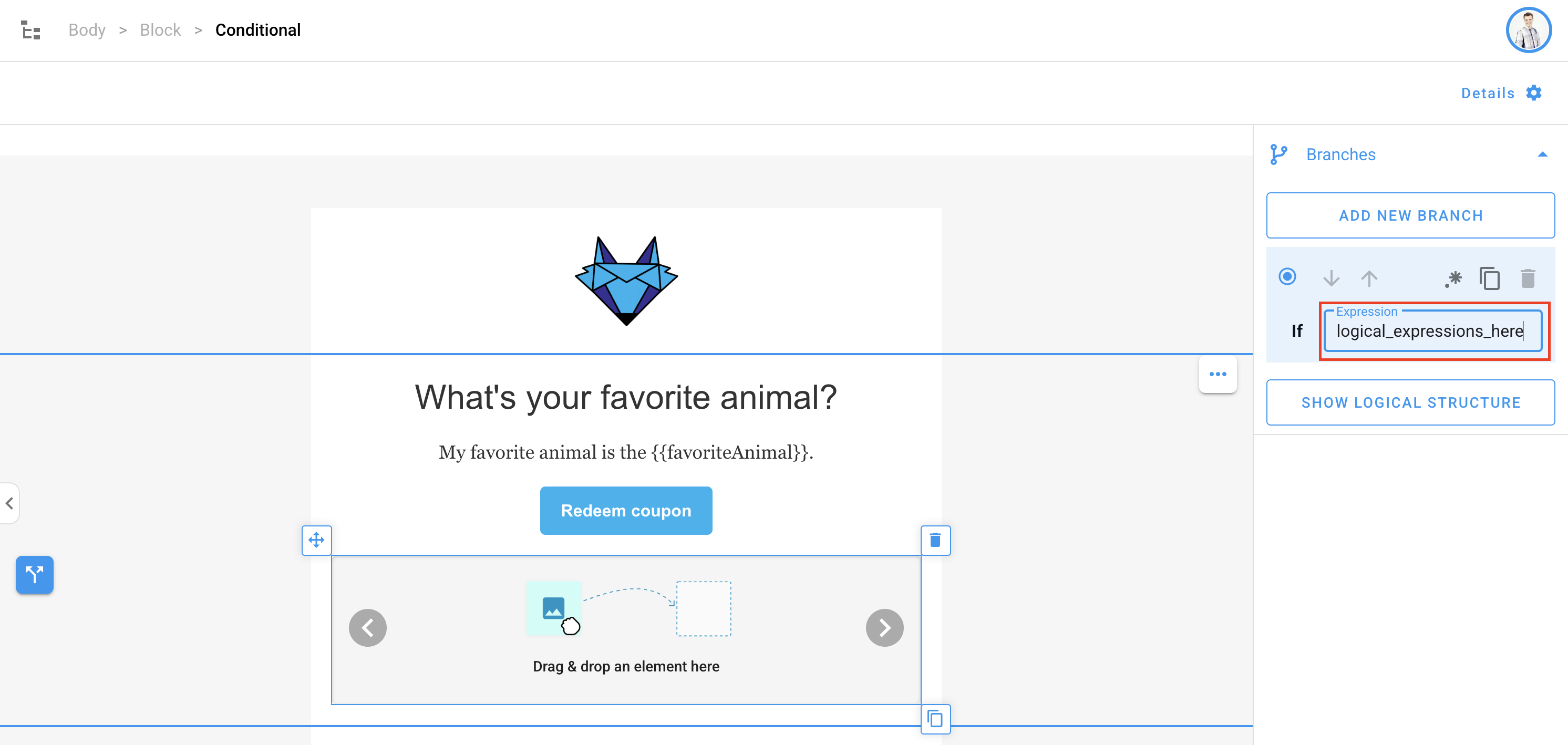Select the branch radio button
This screenshot has height=745, width=1568.
click(x=1287, y=277)
